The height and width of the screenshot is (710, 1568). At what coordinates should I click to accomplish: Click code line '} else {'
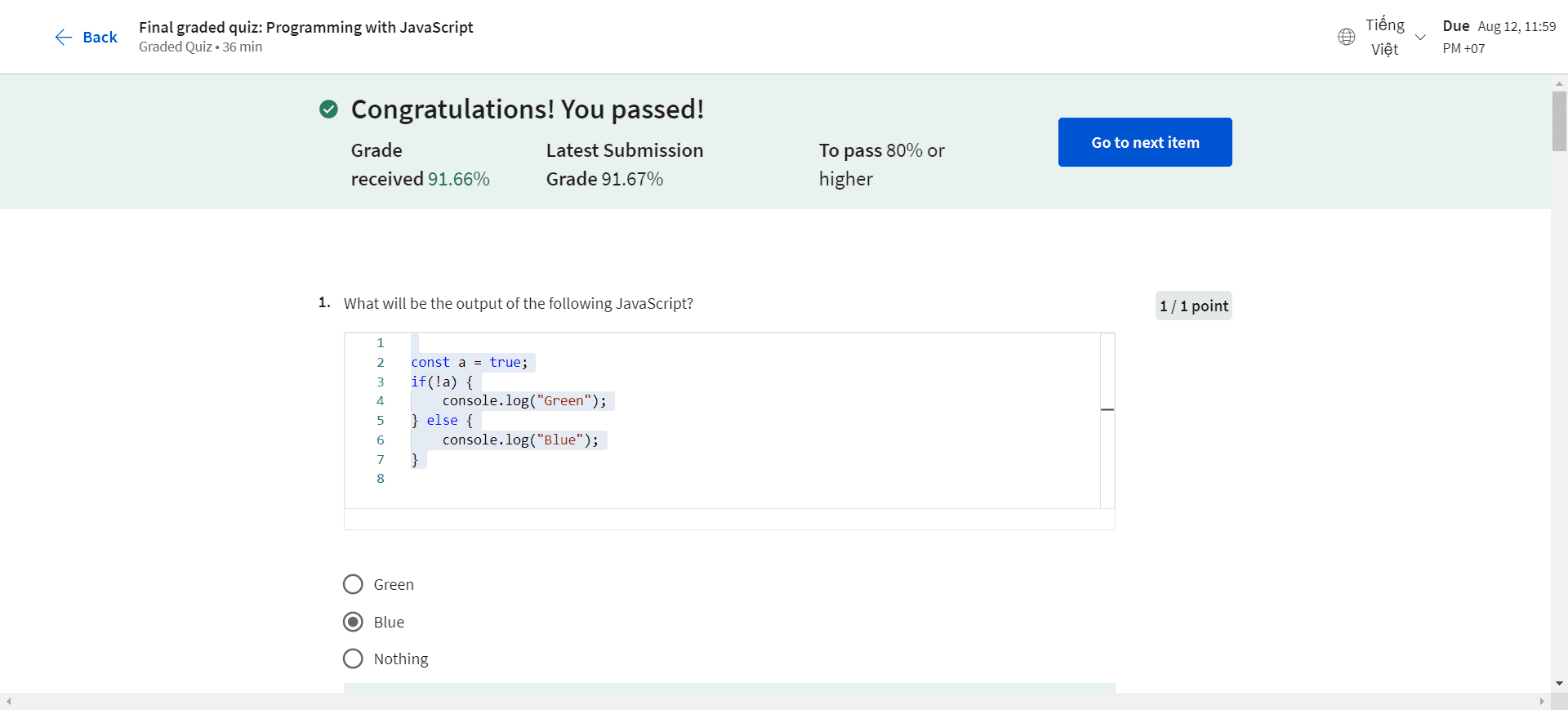coord(442,420)
